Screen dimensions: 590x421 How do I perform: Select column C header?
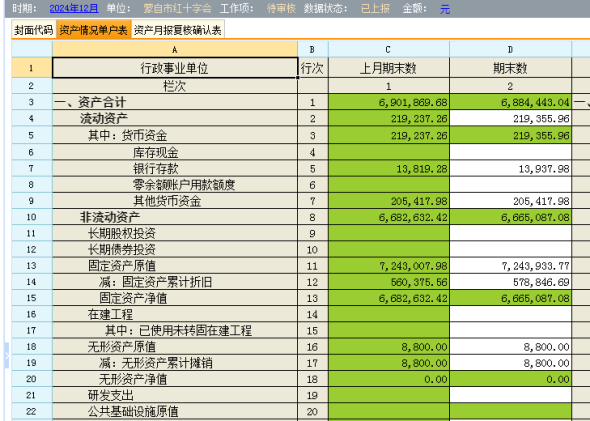tap(389, 49)
